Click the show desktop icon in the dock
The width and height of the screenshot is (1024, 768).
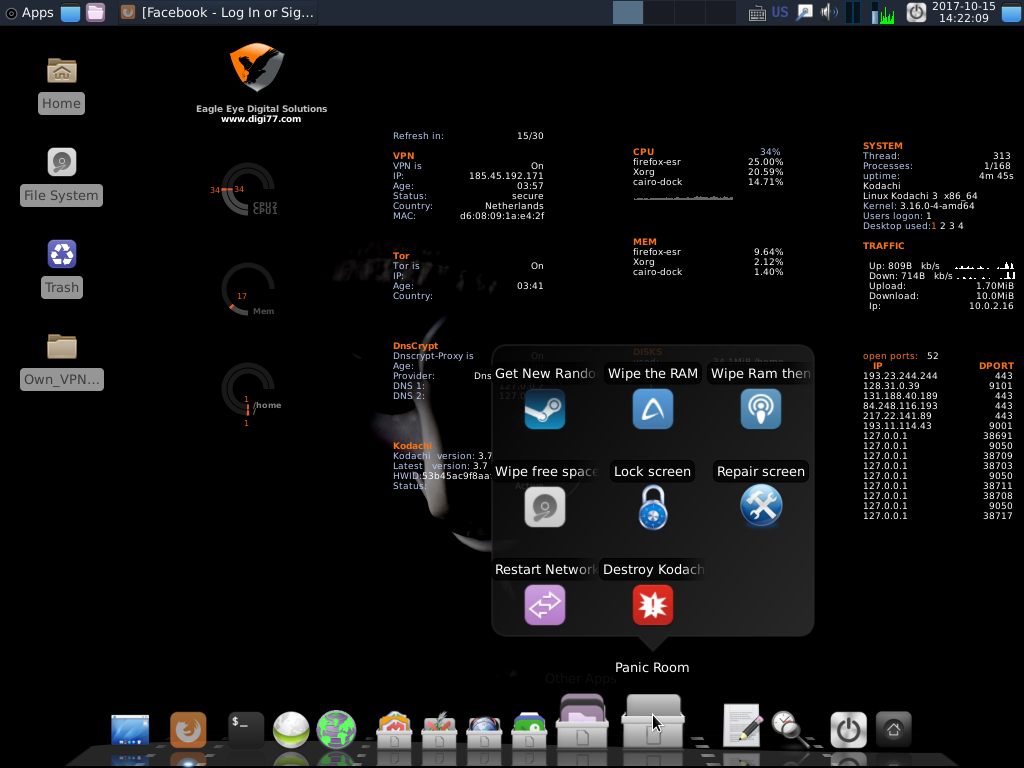pos(130,729)
